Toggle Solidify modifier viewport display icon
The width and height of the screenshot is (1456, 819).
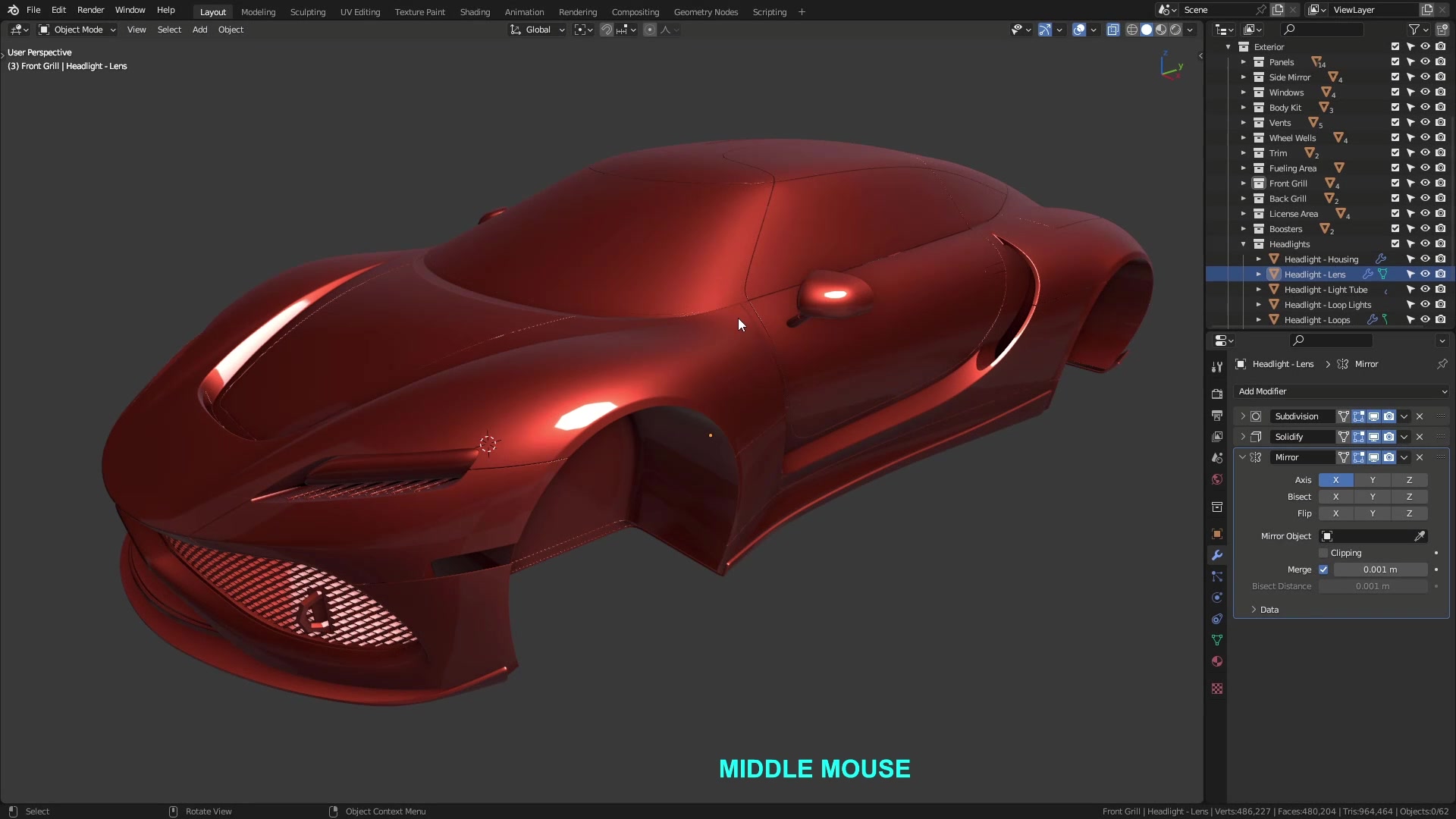[1373, 437]
